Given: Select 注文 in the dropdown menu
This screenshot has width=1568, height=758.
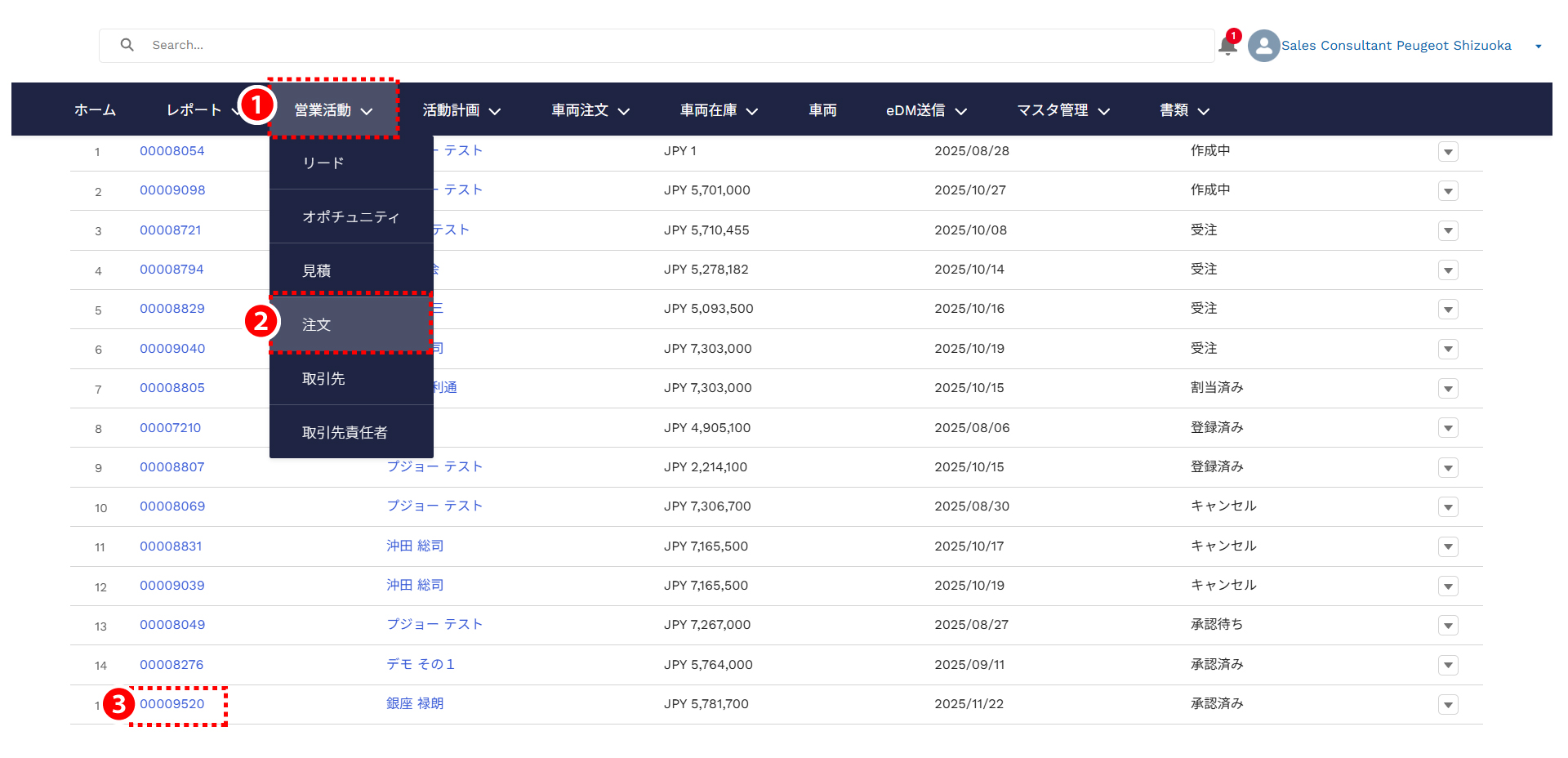Looking at the screenshot, I should point(317,325).
